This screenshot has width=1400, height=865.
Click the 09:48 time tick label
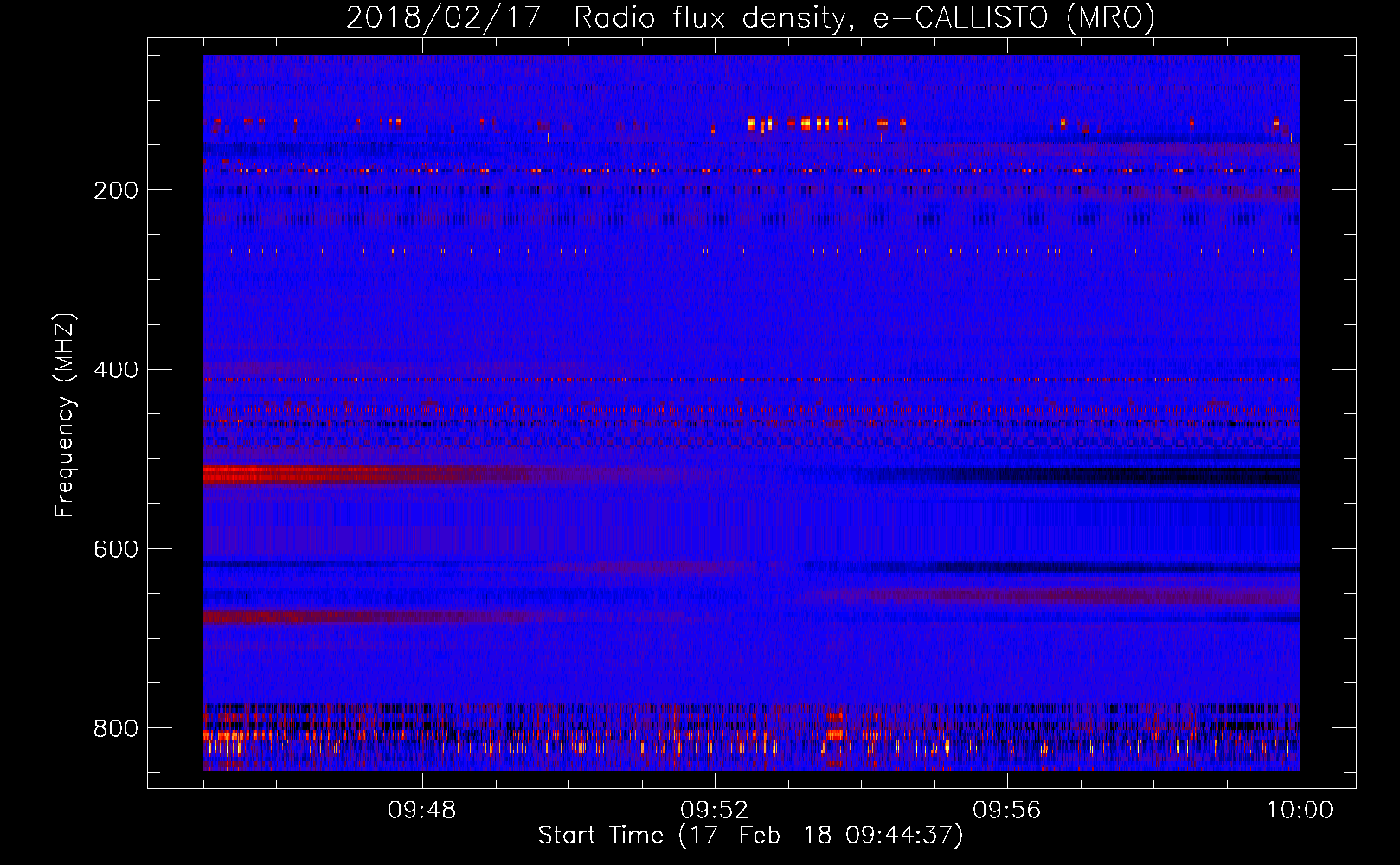click(x=422, y=811)
